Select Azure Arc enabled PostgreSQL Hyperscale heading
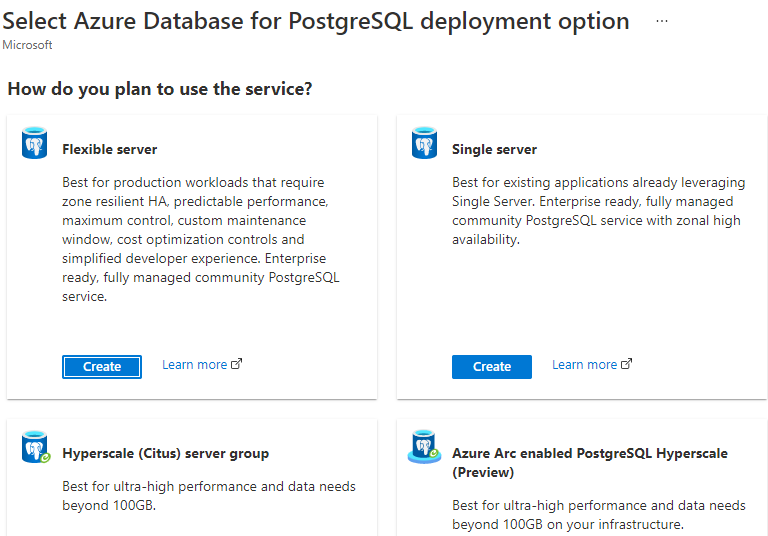This screenshot has height=536, width=768. click(x=590, y=463)
